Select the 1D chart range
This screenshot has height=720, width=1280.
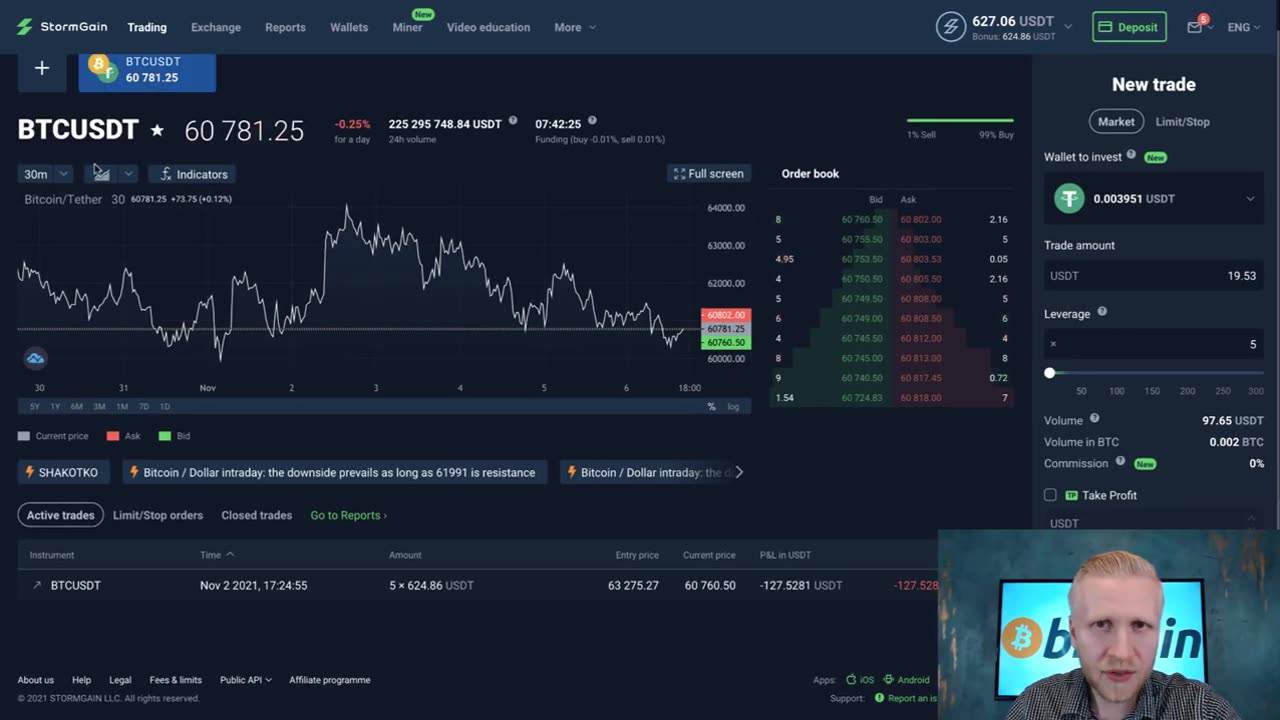pyautogui.click(x=165, y=407)
